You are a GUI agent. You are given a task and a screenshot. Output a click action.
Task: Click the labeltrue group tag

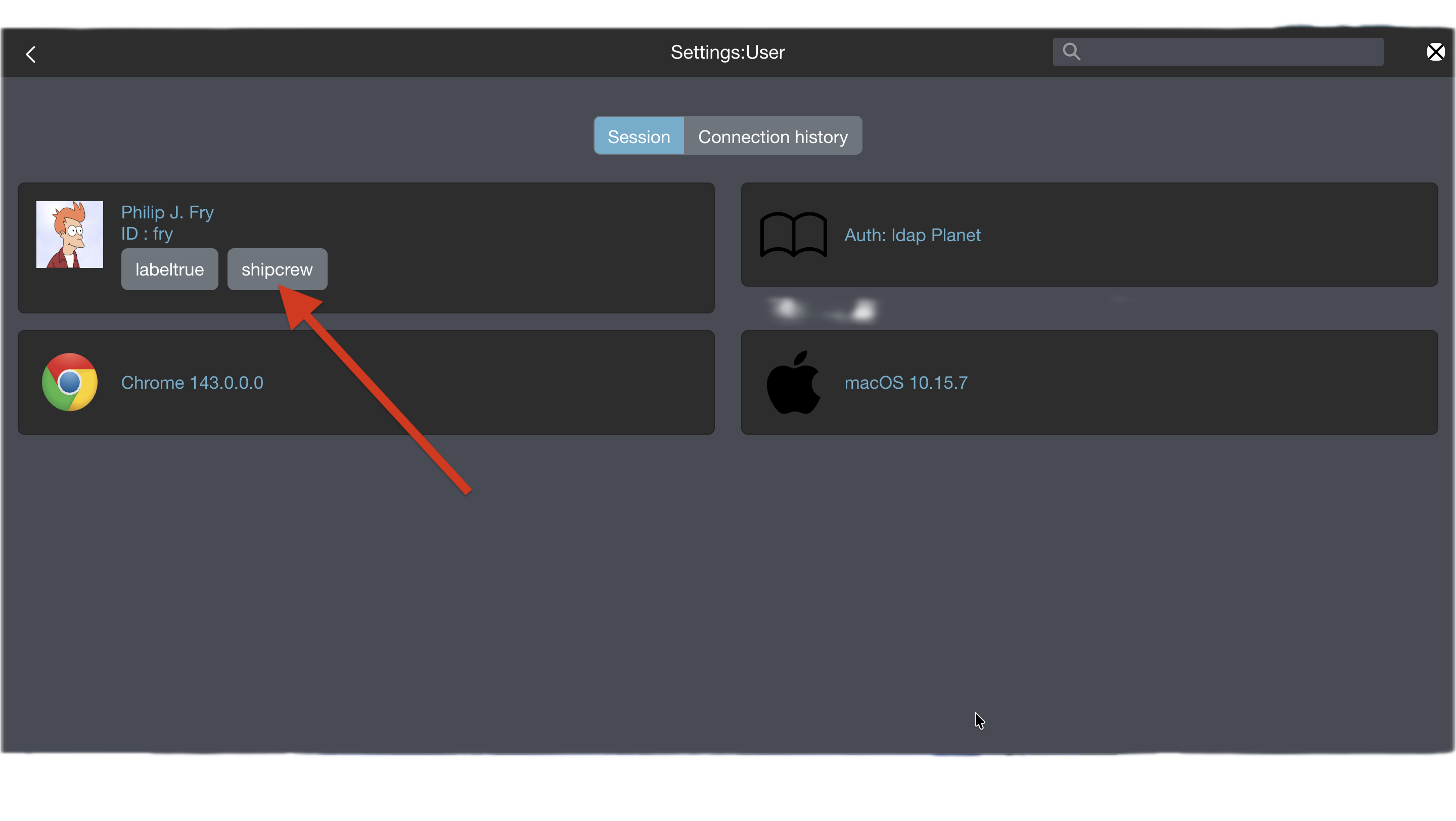coord(169,269)
